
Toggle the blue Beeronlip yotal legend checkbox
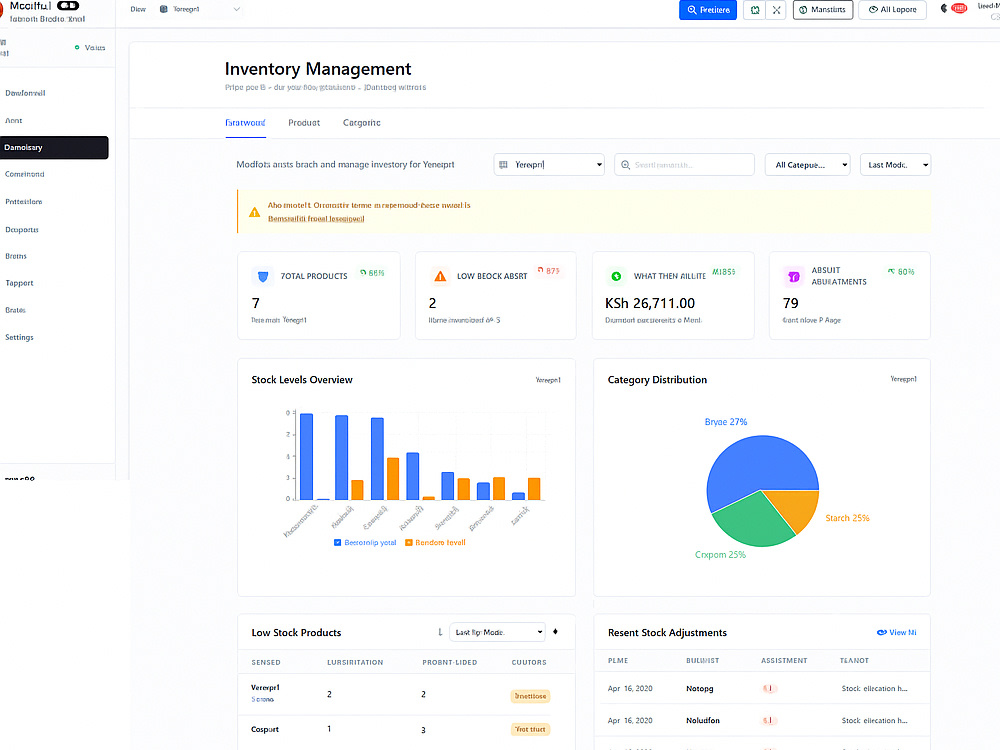point(337,543)
